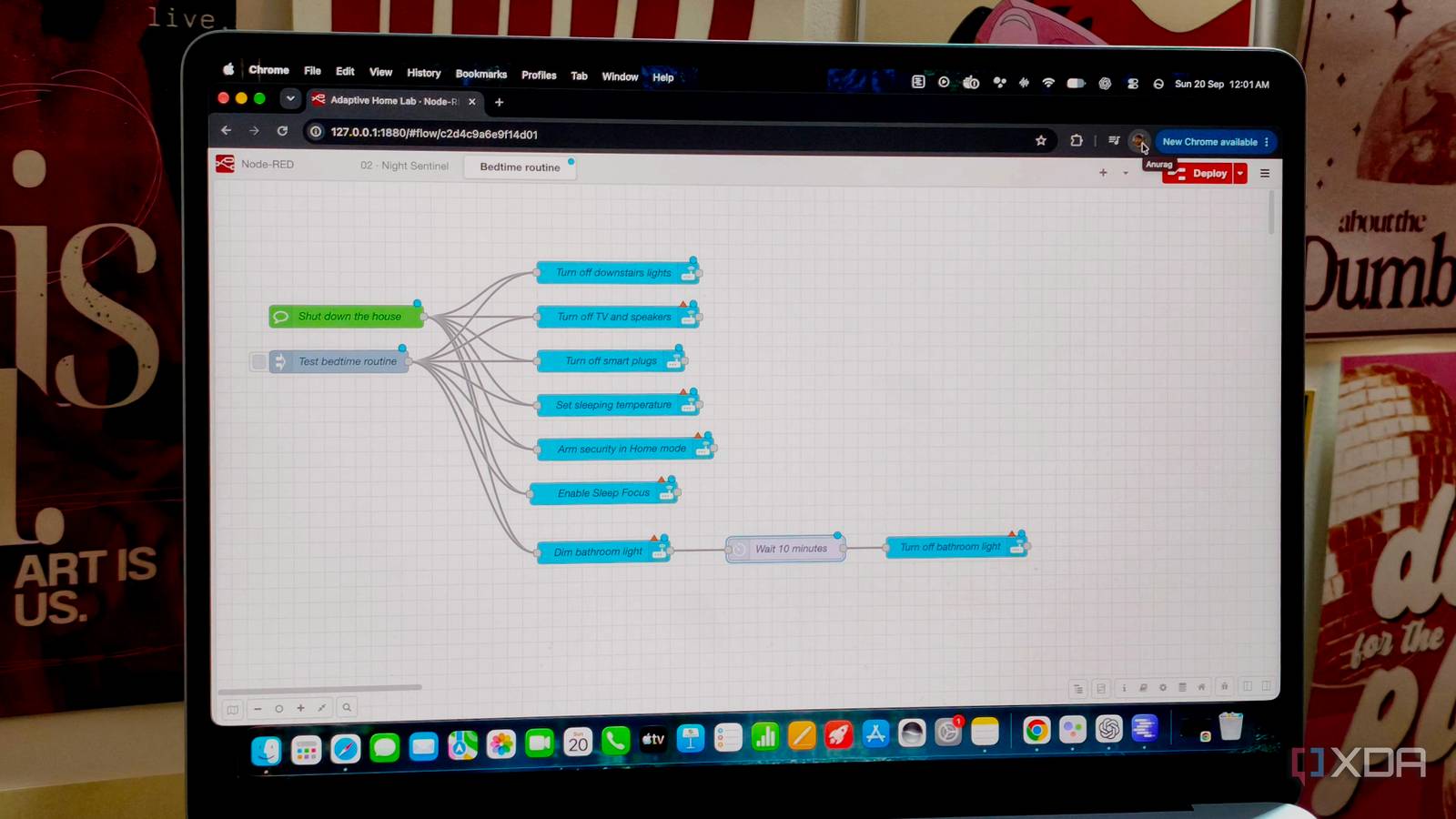The height and width of the screenshot is (819, 1456).
Task: Toggle the workspace navigator map icon
Action: point(232,709)
